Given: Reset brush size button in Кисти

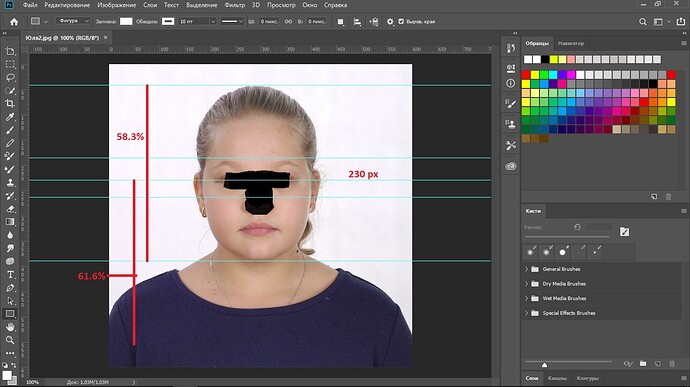Looking at the screenshot, I should click(x=577, y=227).
